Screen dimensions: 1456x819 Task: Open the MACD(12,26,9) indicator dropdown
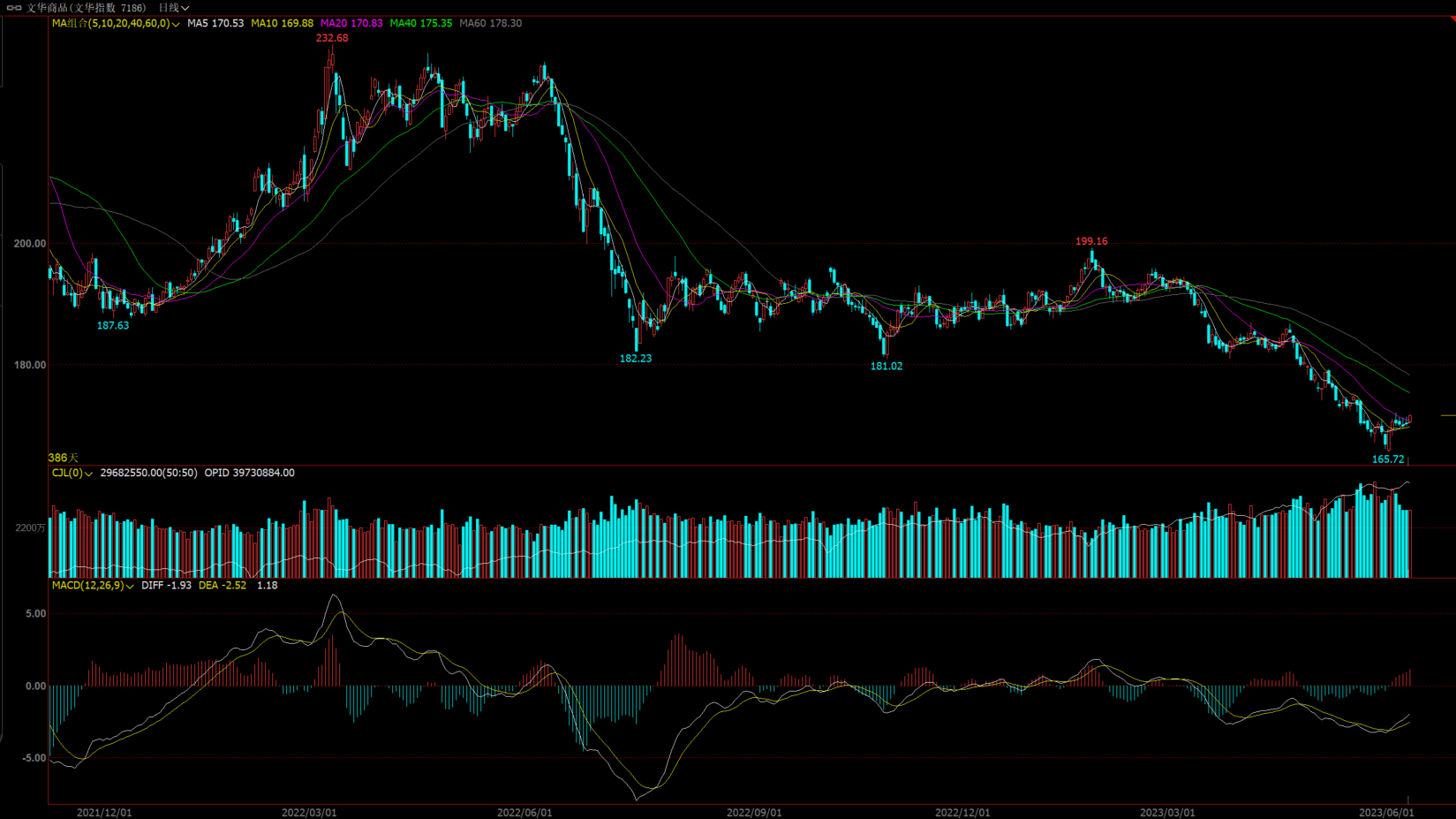(93, 586)
